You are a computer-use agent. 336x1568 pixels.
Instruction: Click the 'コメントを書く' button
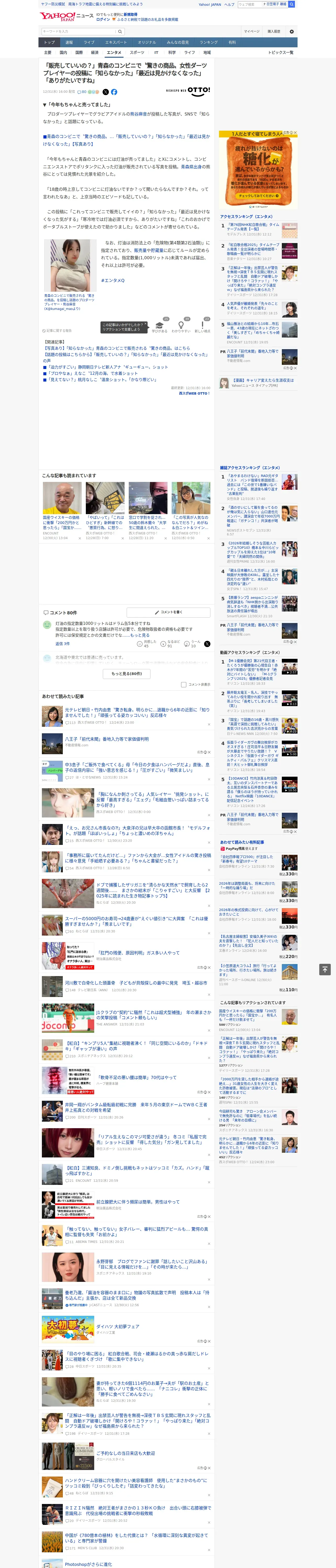169,612
